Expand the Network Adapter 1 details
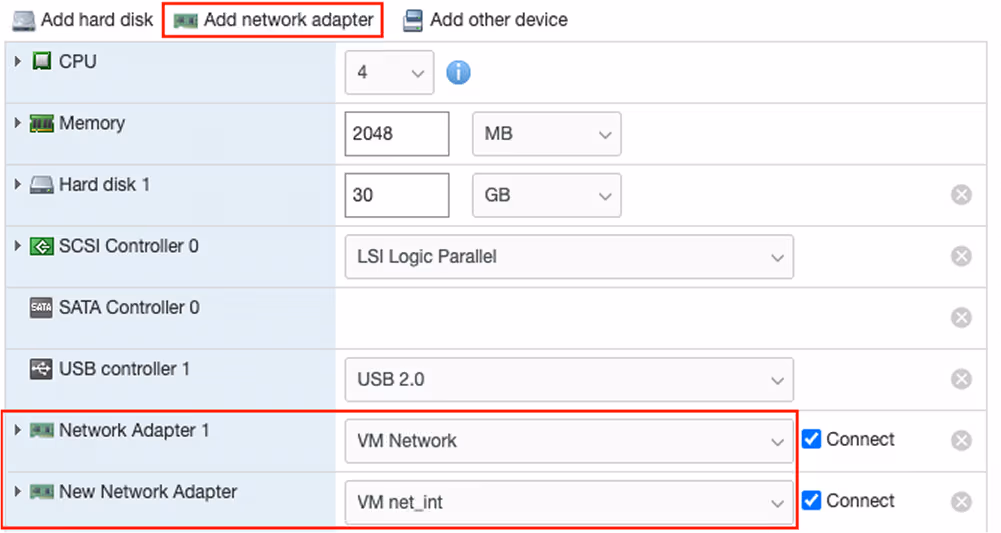The image size is (1001, 533). (x=18, y=430)
